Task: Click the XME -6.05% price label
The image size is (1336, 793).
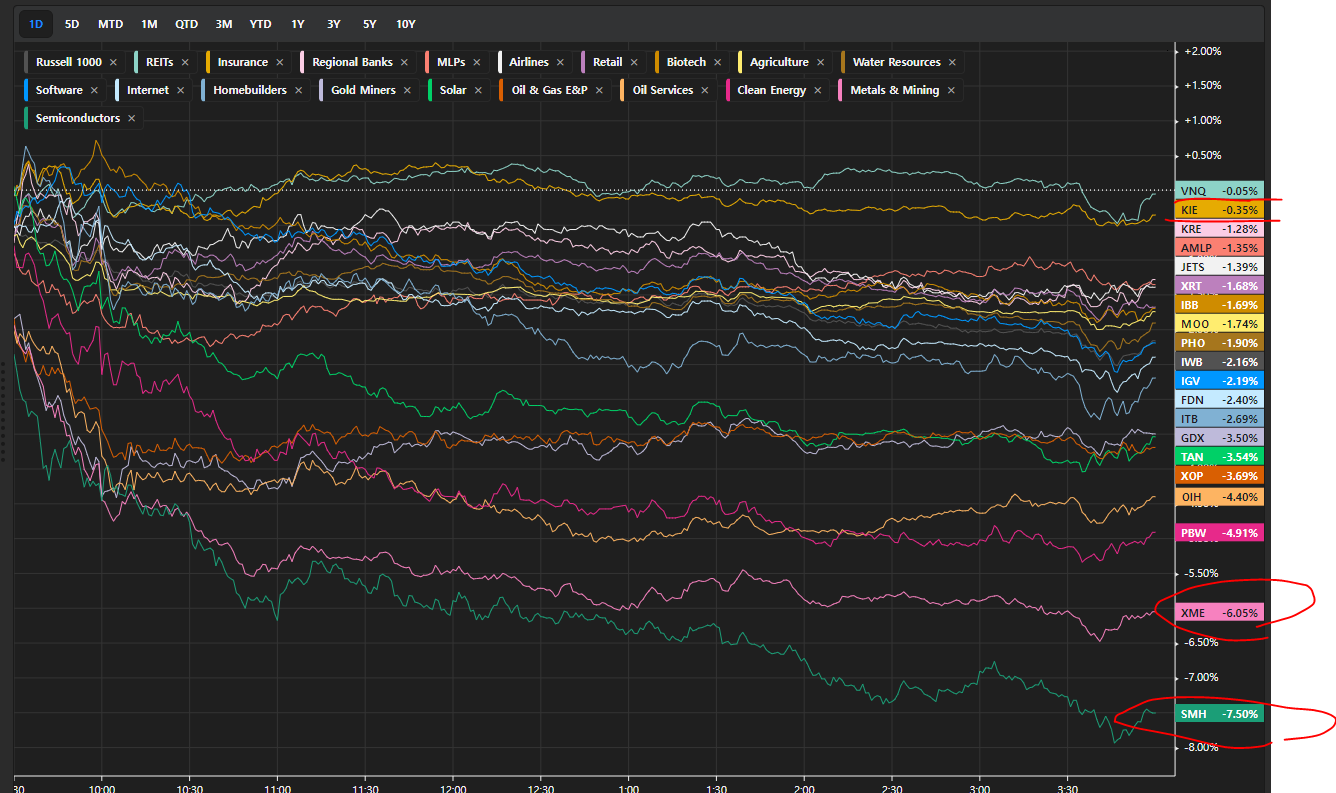Action: [1219, 613]
